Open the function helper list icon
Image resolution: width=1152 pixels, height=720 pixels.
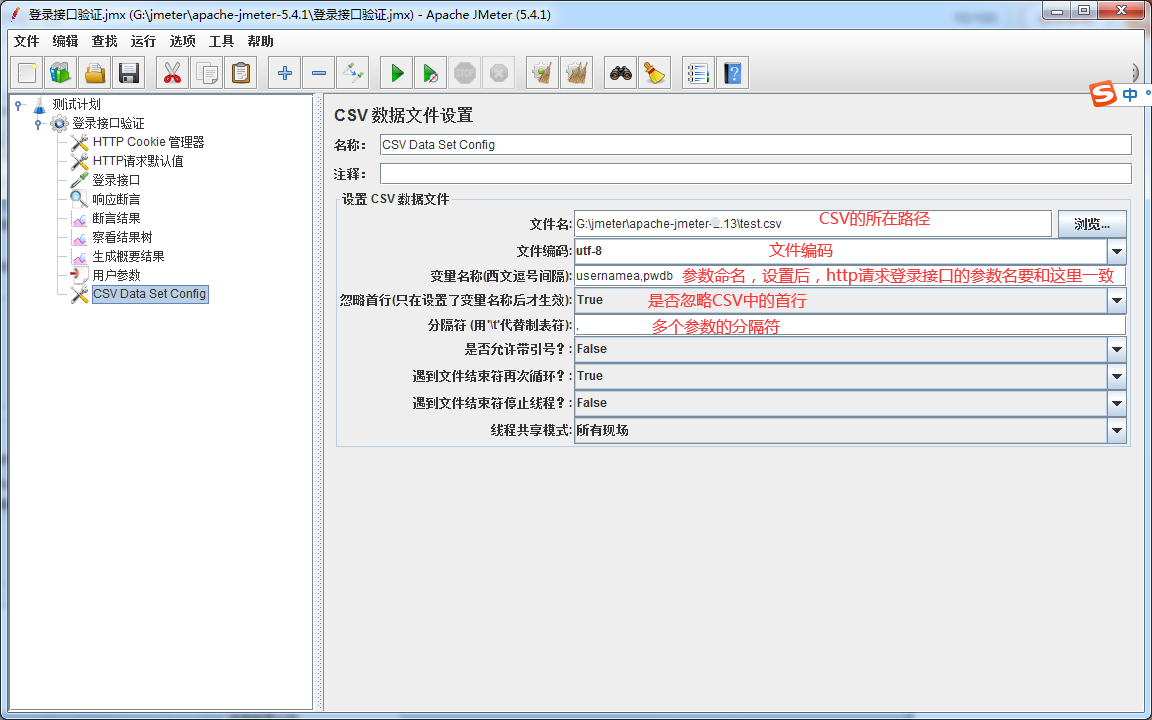698,73
